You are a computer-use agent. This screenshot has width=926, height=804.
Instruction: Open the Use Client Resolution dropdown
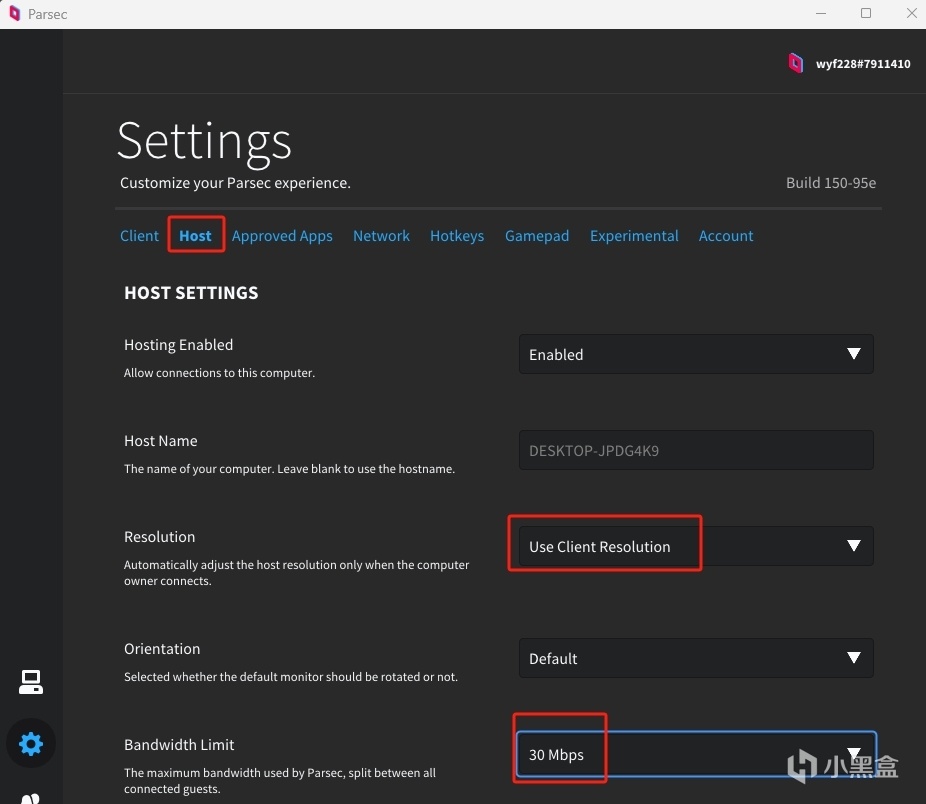pos(695,547)
